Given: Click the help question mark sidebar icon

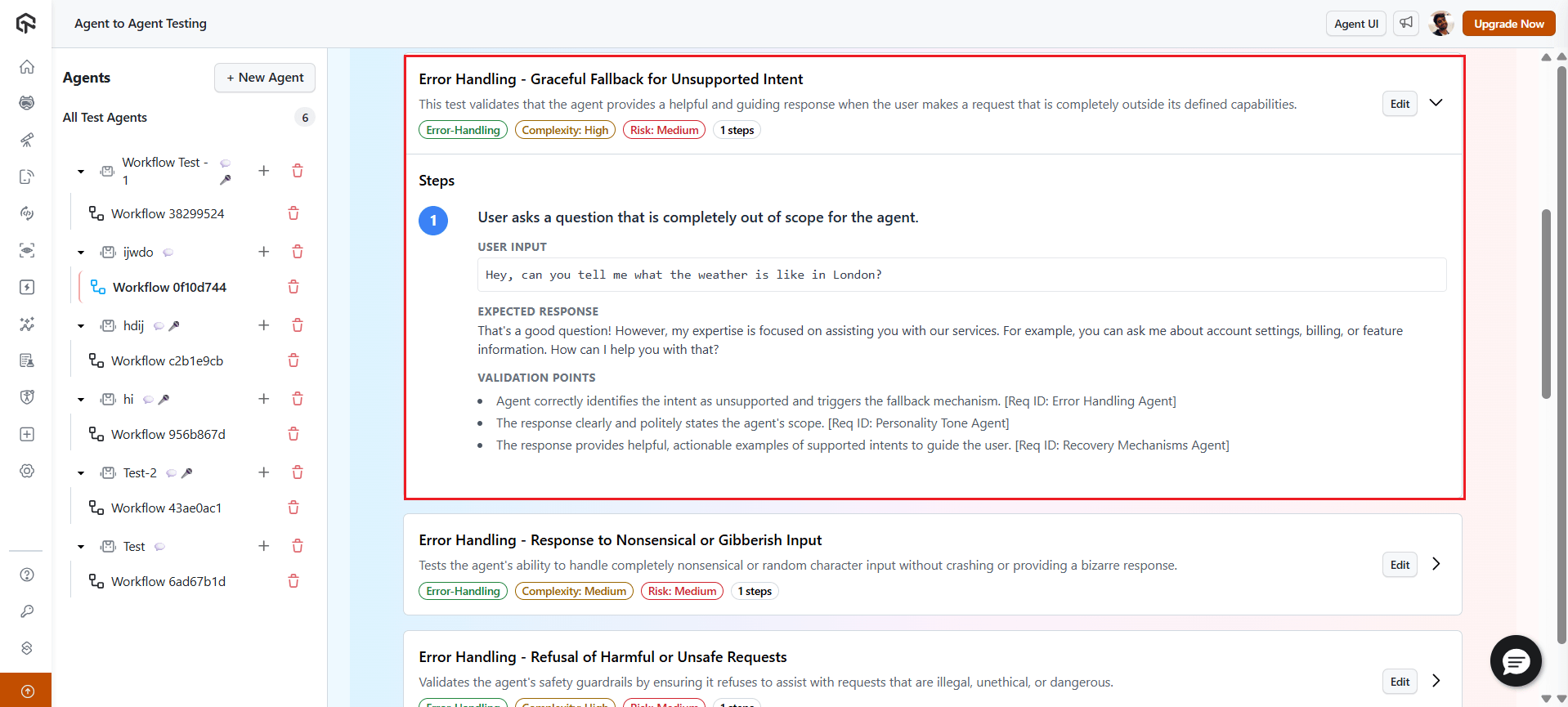Looking at the screenshot, I should click(27, 575).
